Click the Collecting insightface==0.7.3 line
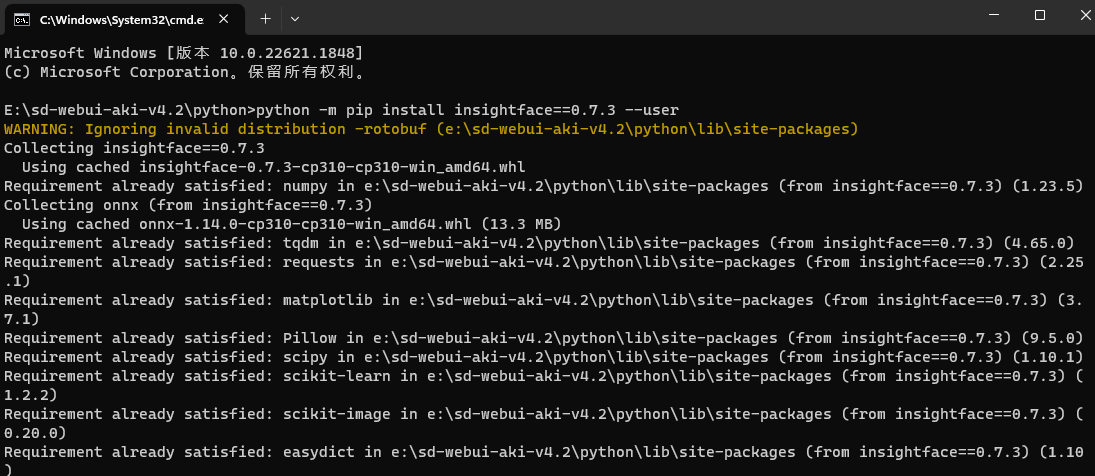1095x476 pixels. tap(134, 148)
